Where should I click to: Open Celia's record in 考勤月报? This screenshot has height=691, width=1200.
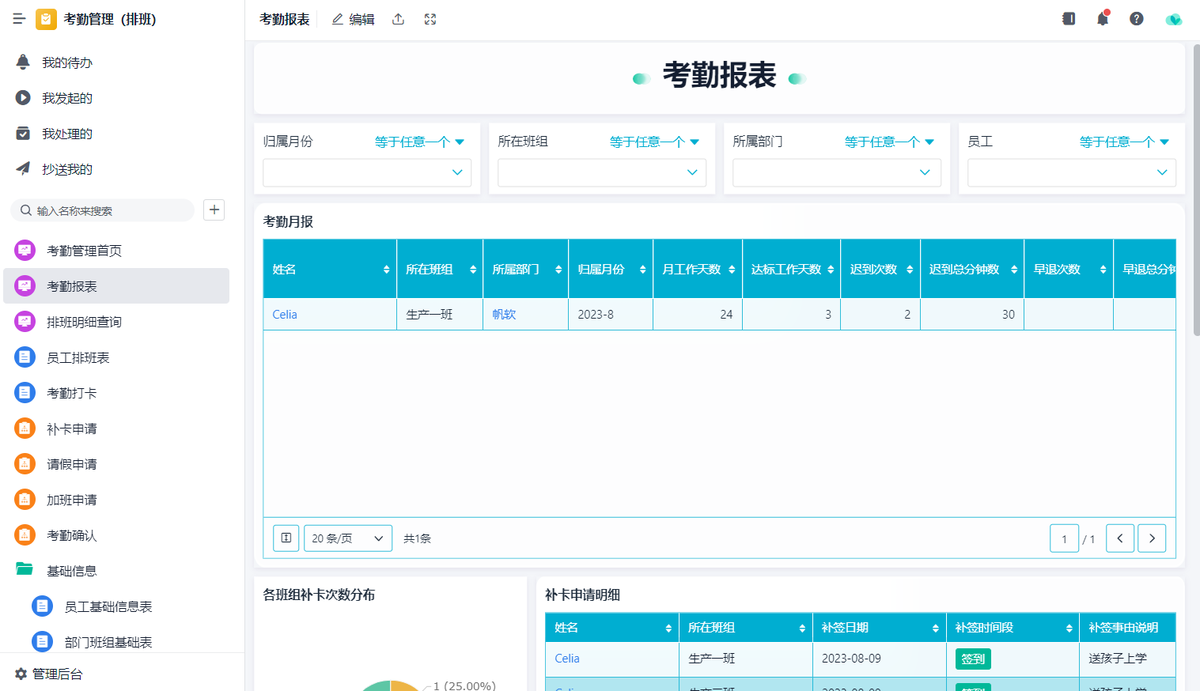pyautogui.click(x=284, y=314)
